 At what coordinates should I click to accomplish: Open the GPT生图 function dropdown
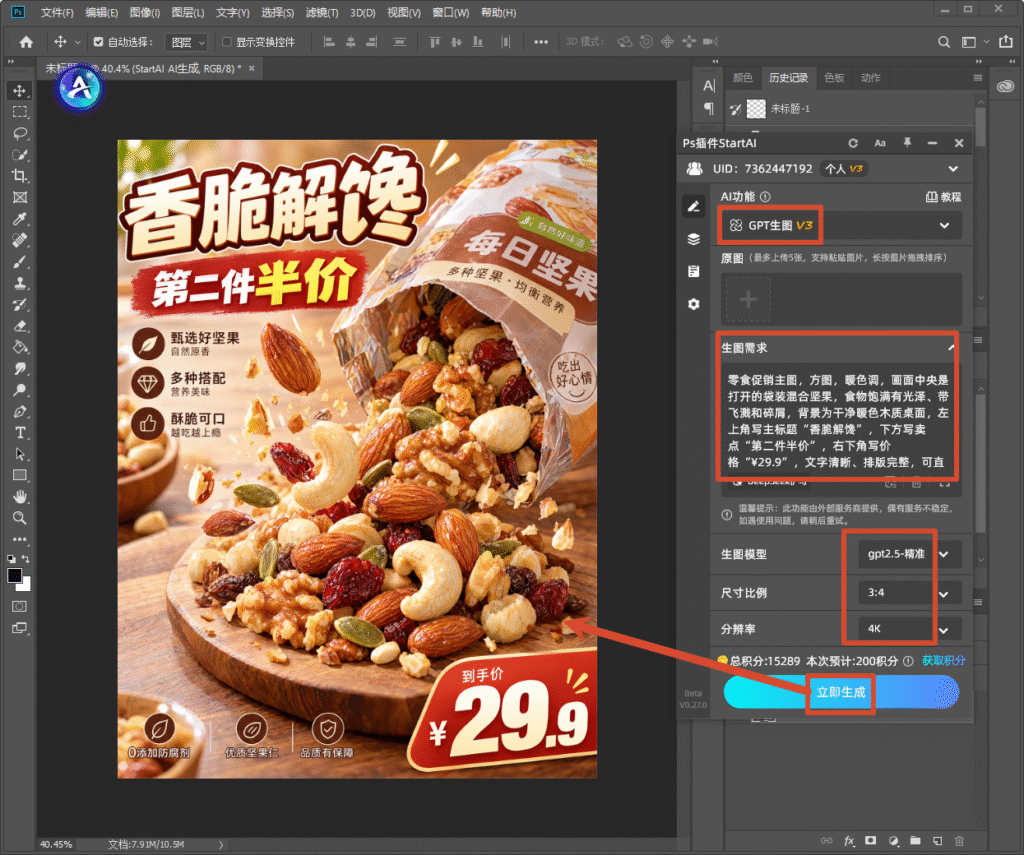tap(841, 225)
